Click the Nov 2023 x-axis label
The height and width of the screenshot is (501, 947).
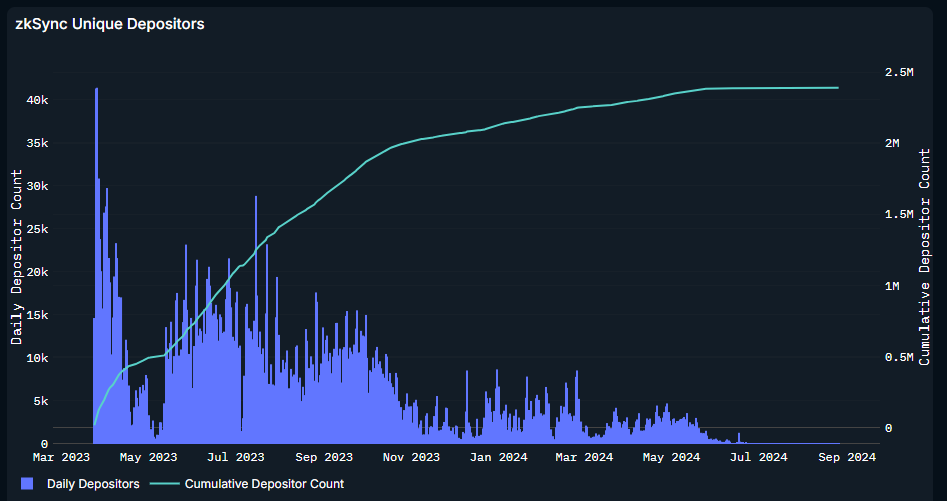411,458
